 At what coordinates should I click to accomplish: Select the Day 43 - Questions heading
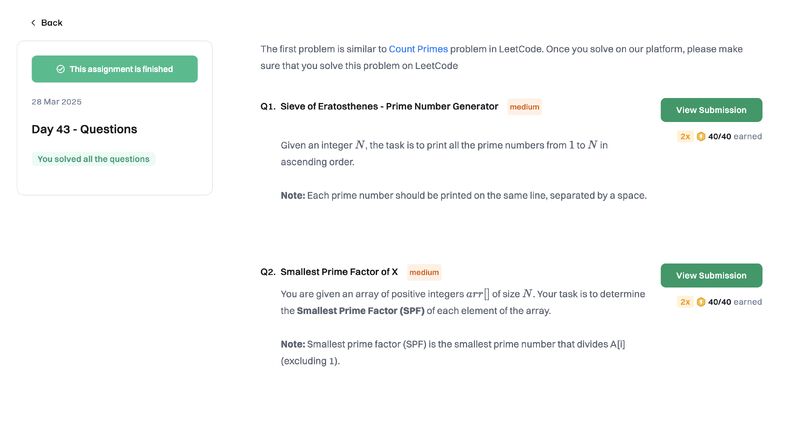pyautogui.click(x=84, y=129)
